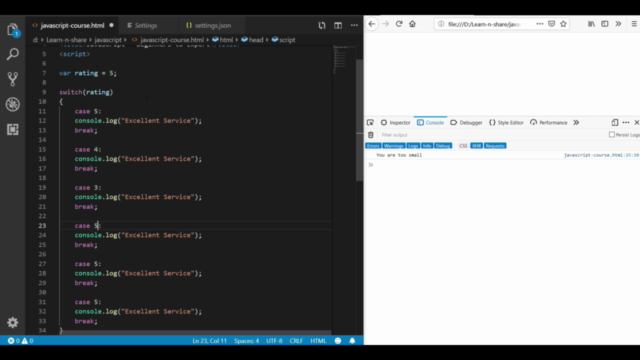Split the editor to the right
This screenshot has width=640, height=360.
[x=338, y=25]
